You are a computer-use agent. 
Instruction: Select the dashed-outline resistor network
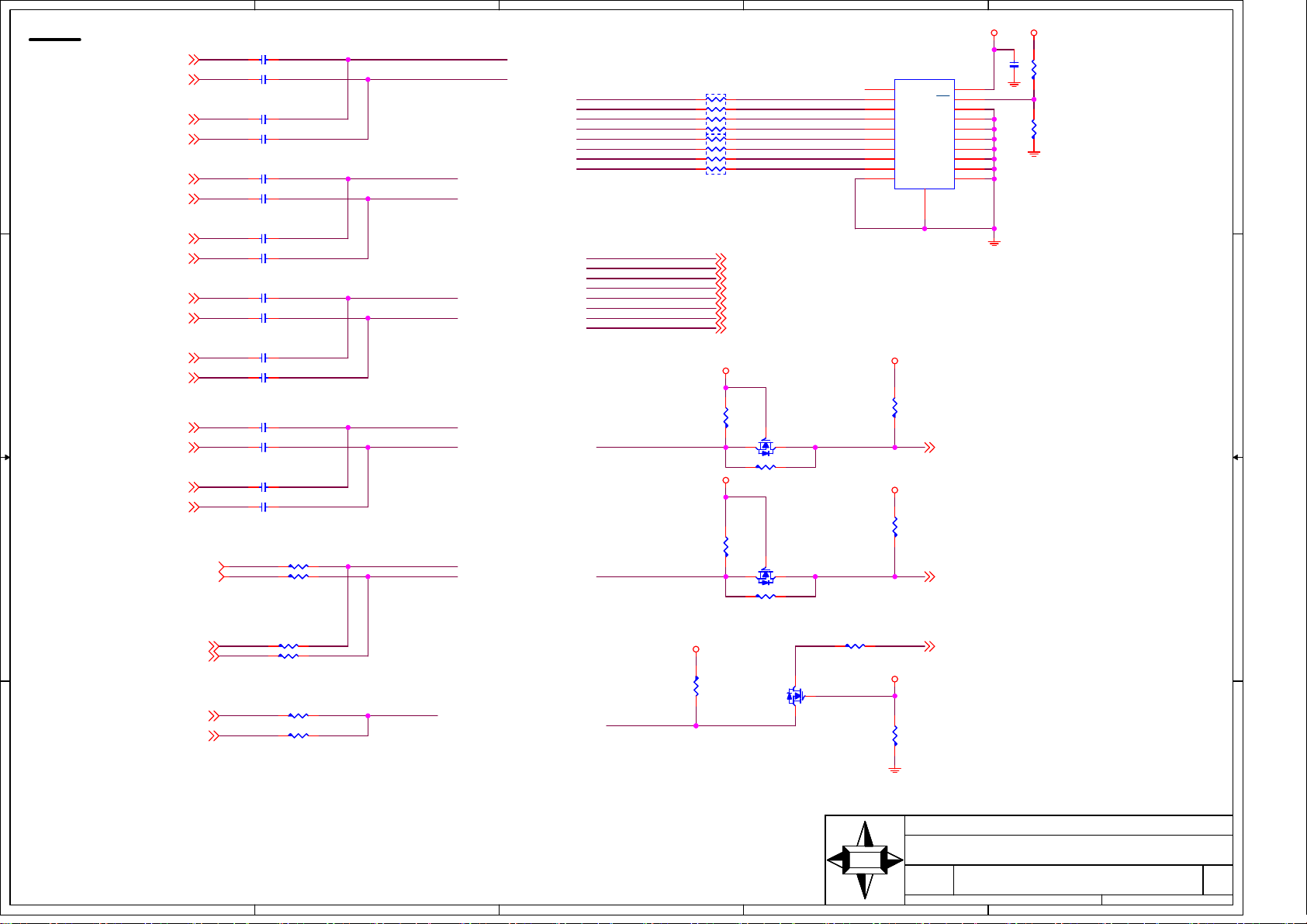coord(716,134)
